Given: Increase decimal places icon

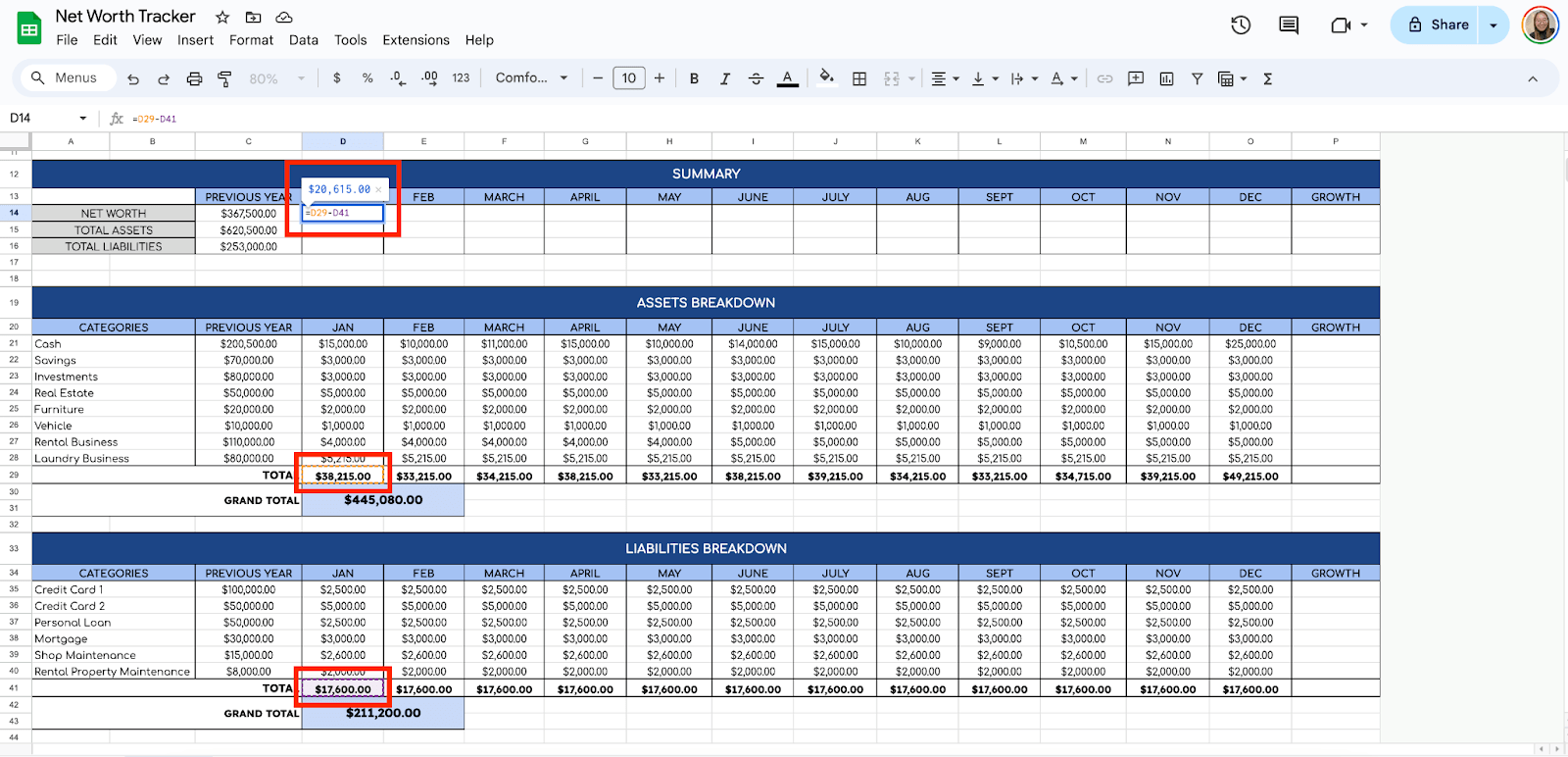Looking at the screenshot, I should coord(429,77).
